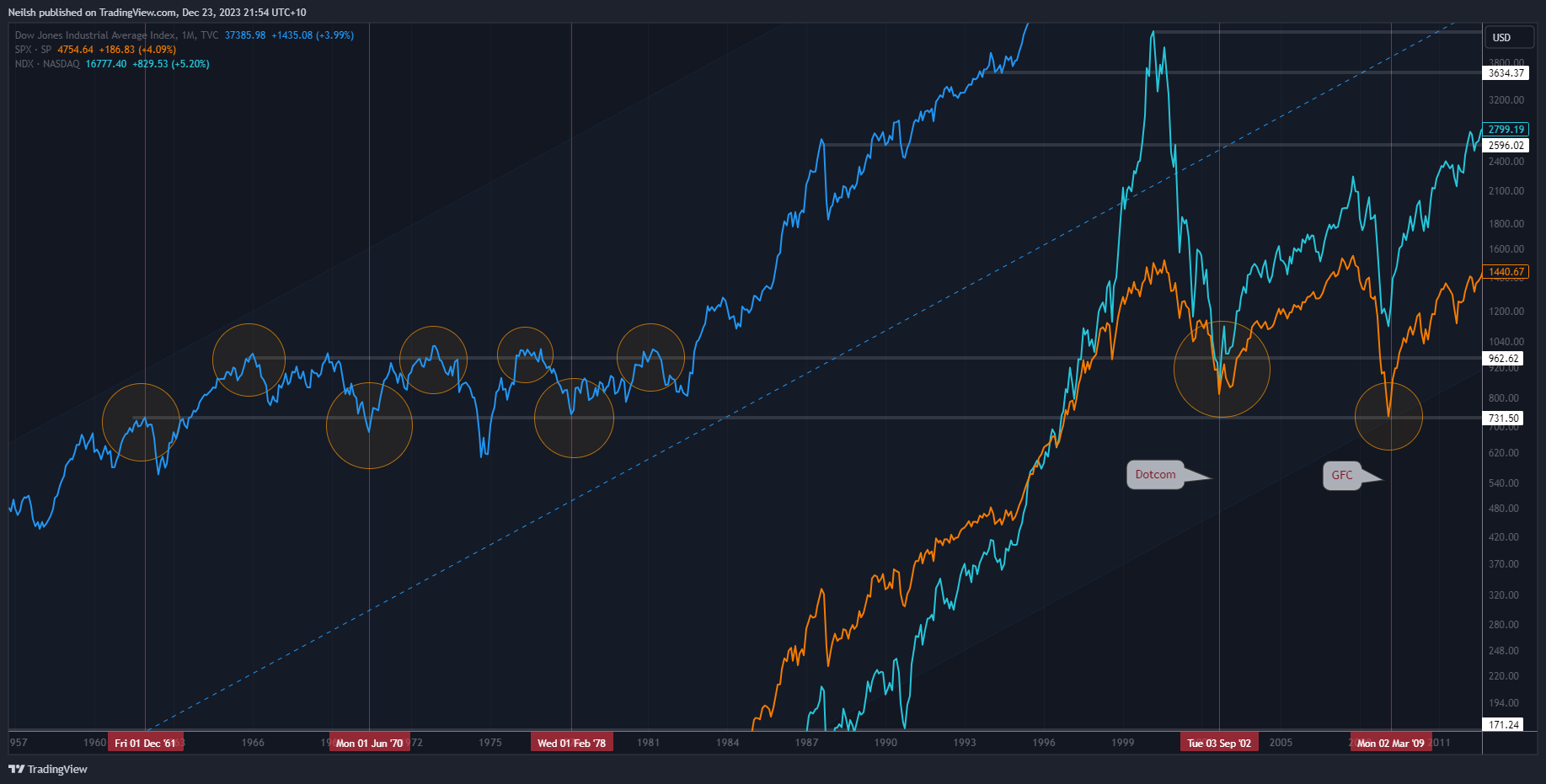Viewport: 1546px width, 784px height.
Task: Select the NDX · NASDAQ legend row
Action: point(112,64)
